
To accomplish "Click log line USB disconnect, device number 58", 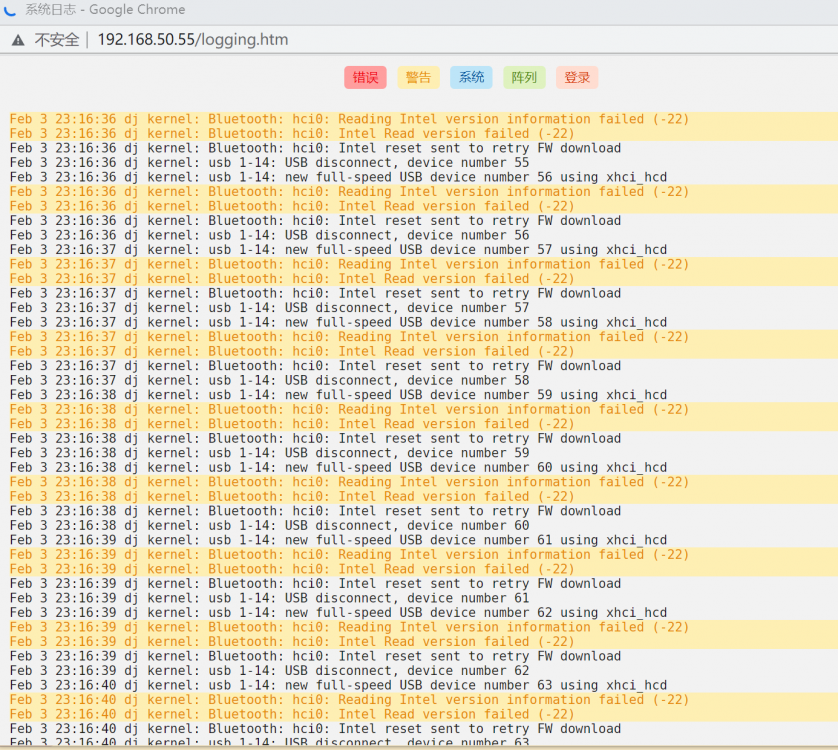I will point(269,380).
